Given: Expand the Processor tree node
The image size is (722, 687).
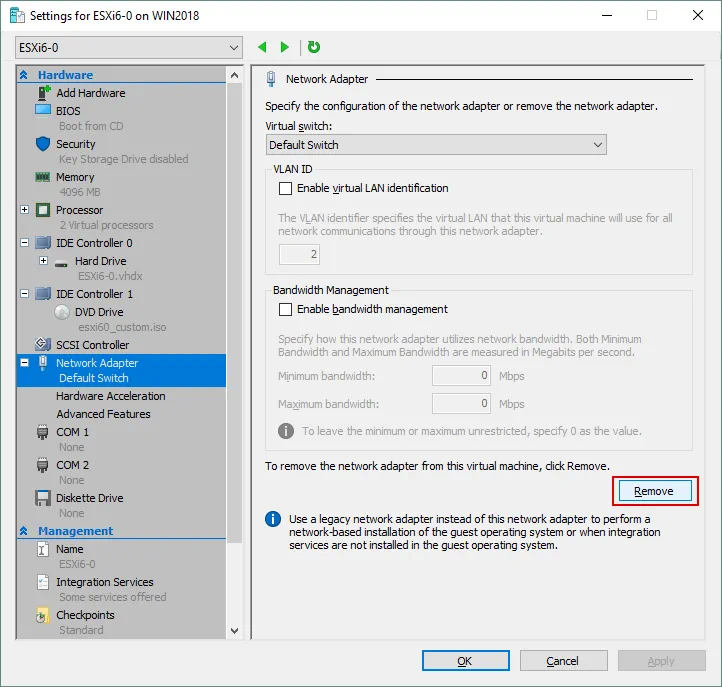Looking at the screenshot, I should 25,210.
